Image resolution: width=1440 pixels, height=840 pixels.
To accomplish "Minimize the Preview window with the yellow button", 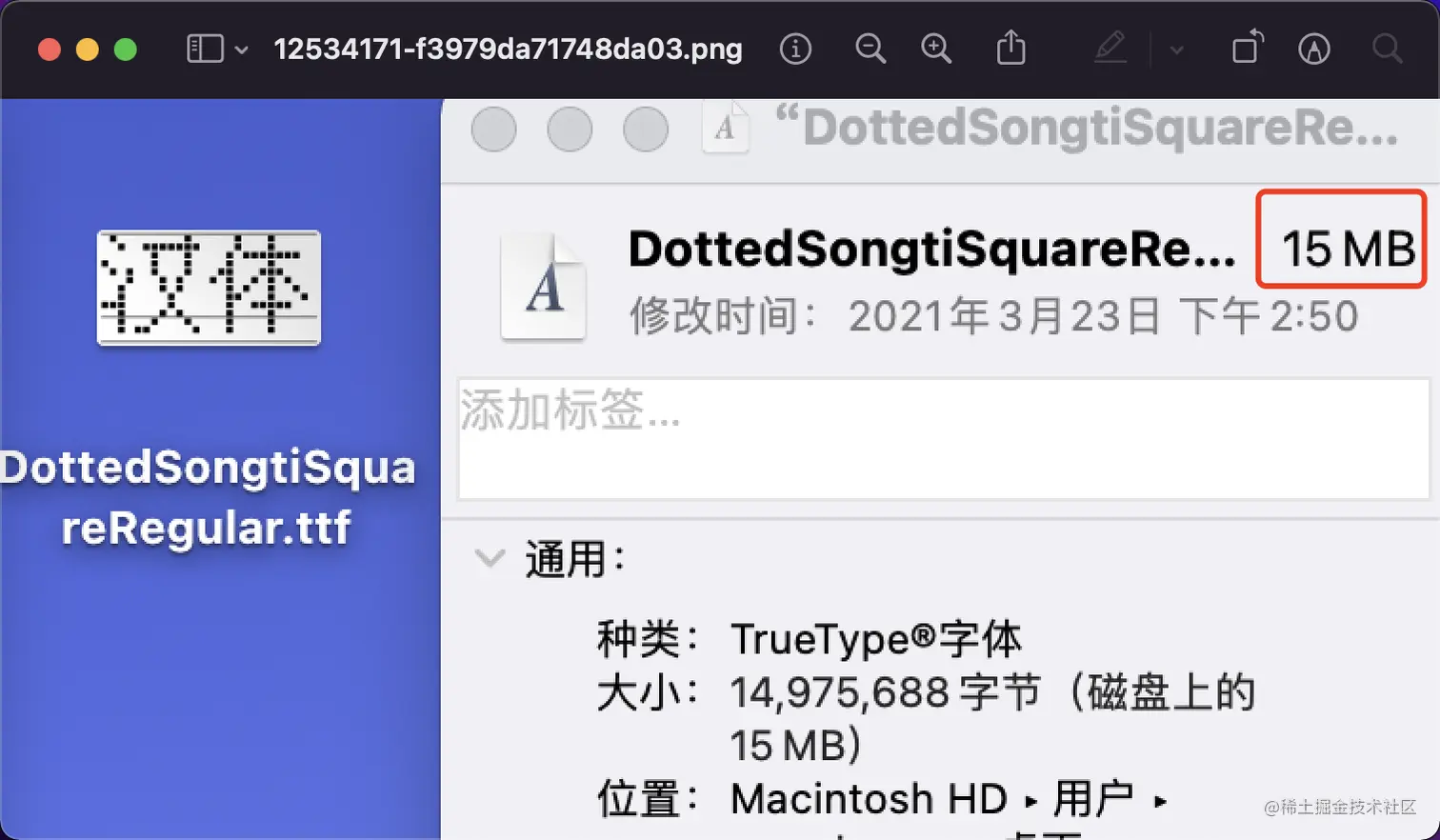I will point(88,50).
